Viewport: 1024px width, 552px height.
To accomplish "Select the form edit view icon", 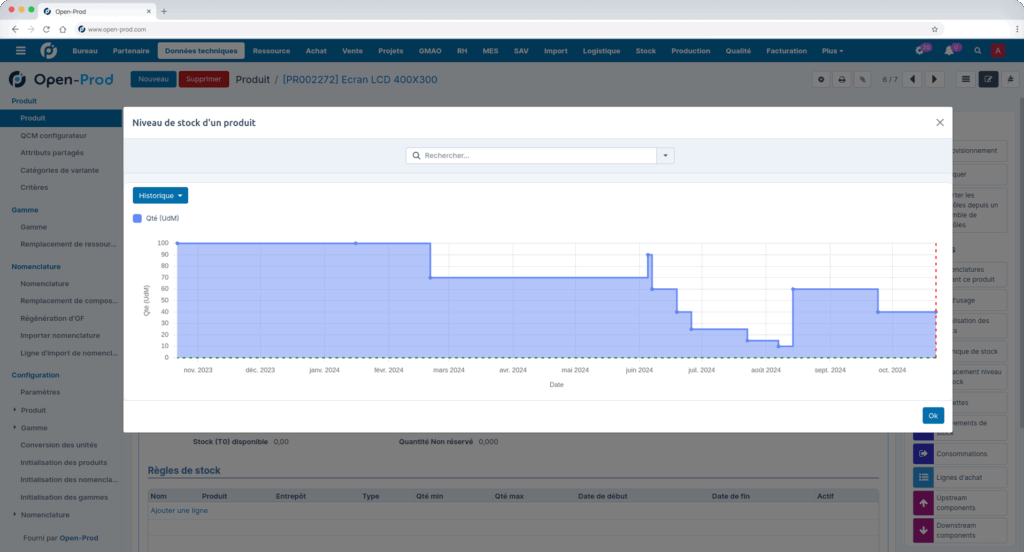I will point(988,80).
